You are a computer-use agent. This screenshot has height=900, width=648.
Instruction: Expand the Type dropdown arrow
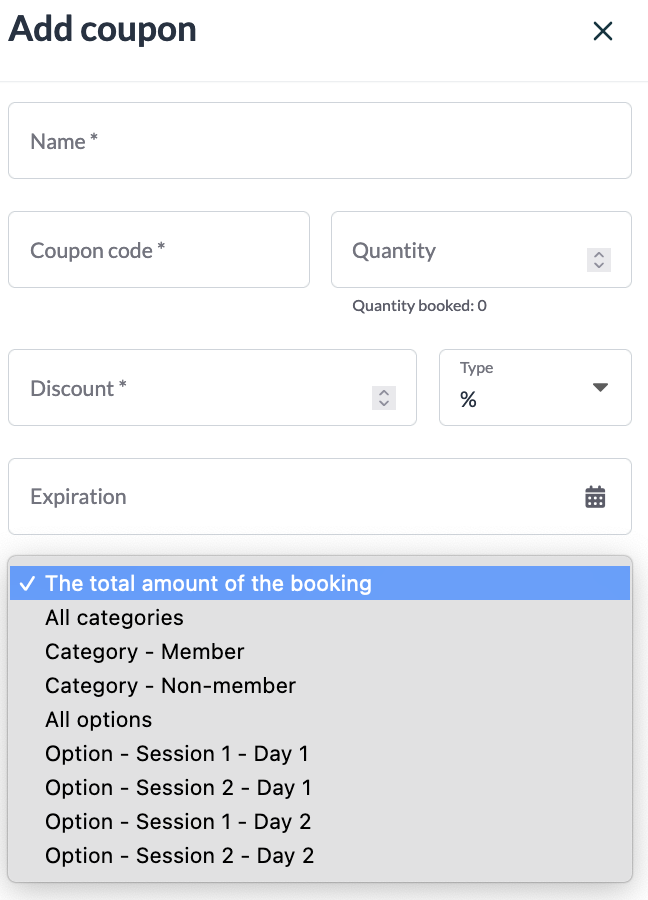(x=600, y=387)
